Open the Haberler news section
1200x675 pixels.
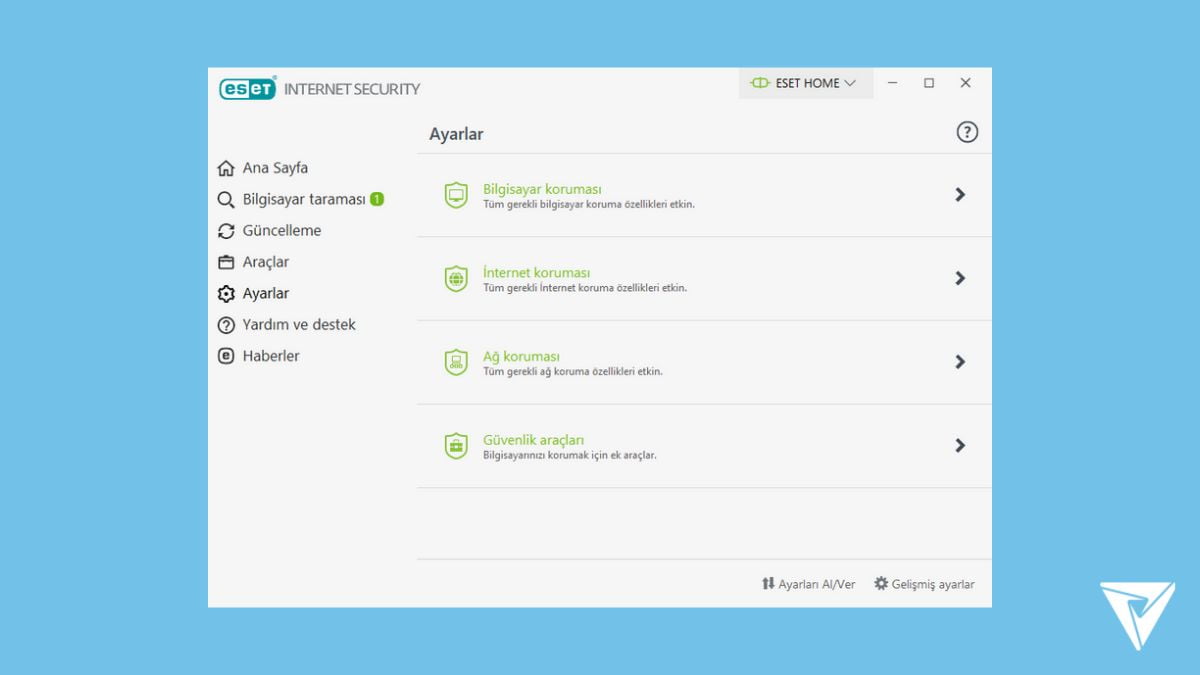[270, 356]
